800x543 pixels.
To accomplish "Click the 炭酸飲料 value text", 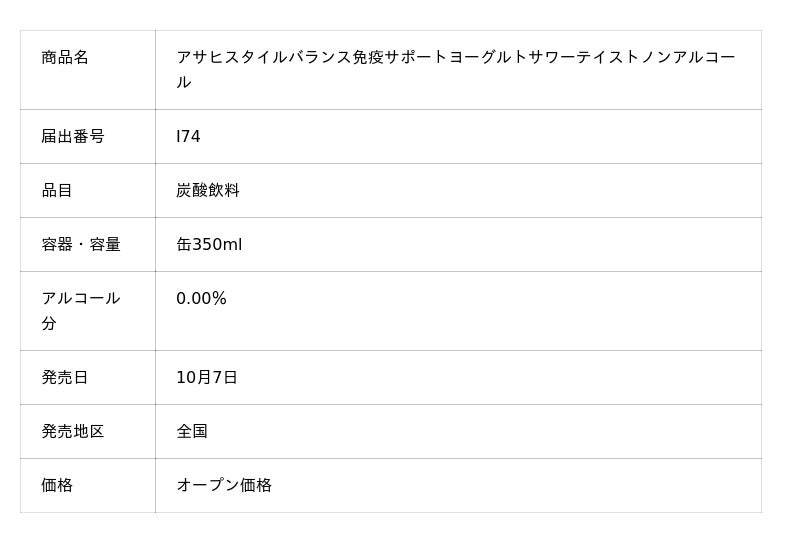I will tap(208, 191).
